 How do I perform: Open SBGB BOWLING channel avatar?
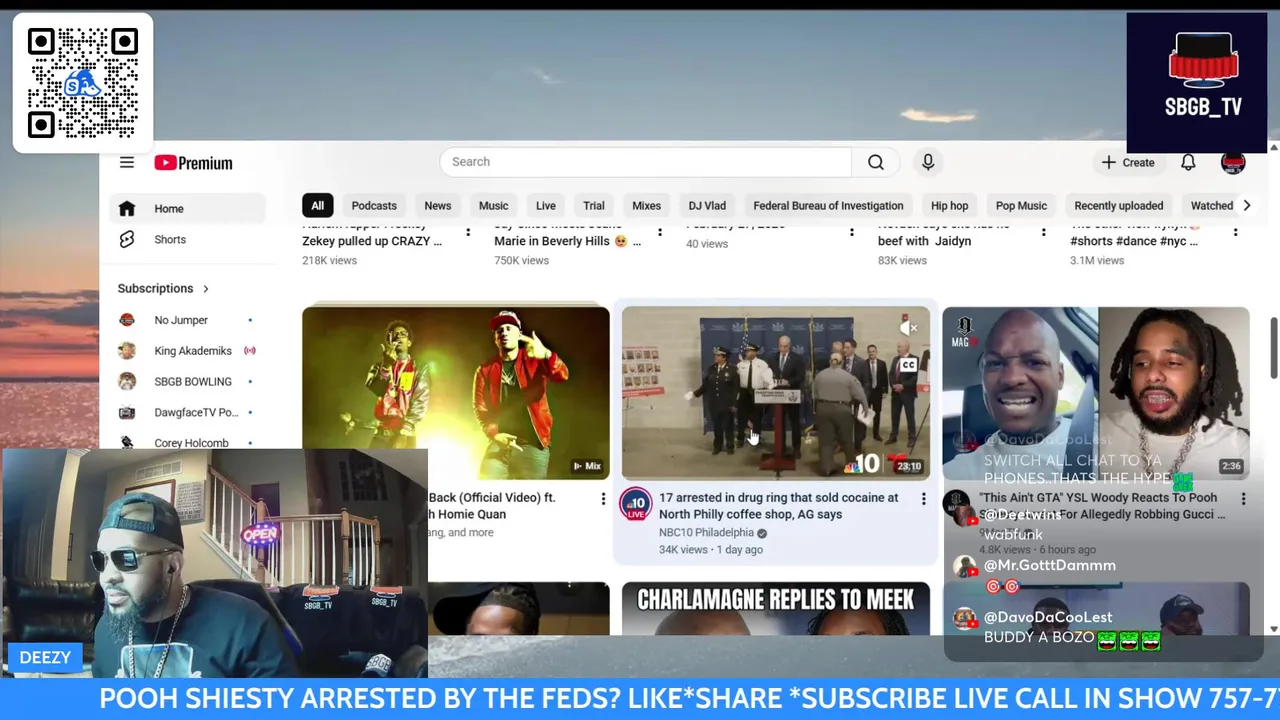[x=127, y=381]
